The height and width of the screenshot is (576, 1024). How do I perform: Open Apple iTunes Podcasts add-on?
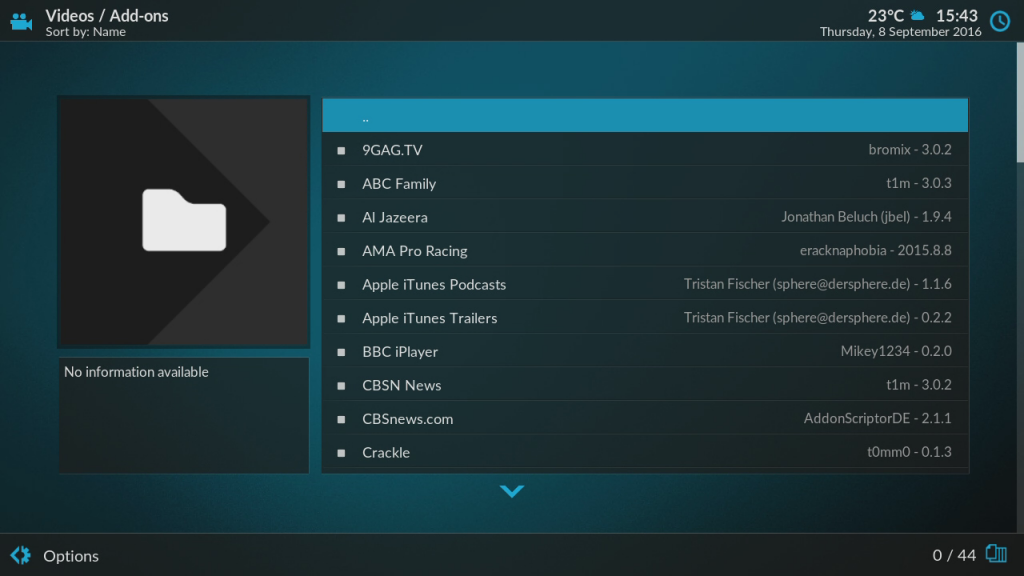coord(645,284)
